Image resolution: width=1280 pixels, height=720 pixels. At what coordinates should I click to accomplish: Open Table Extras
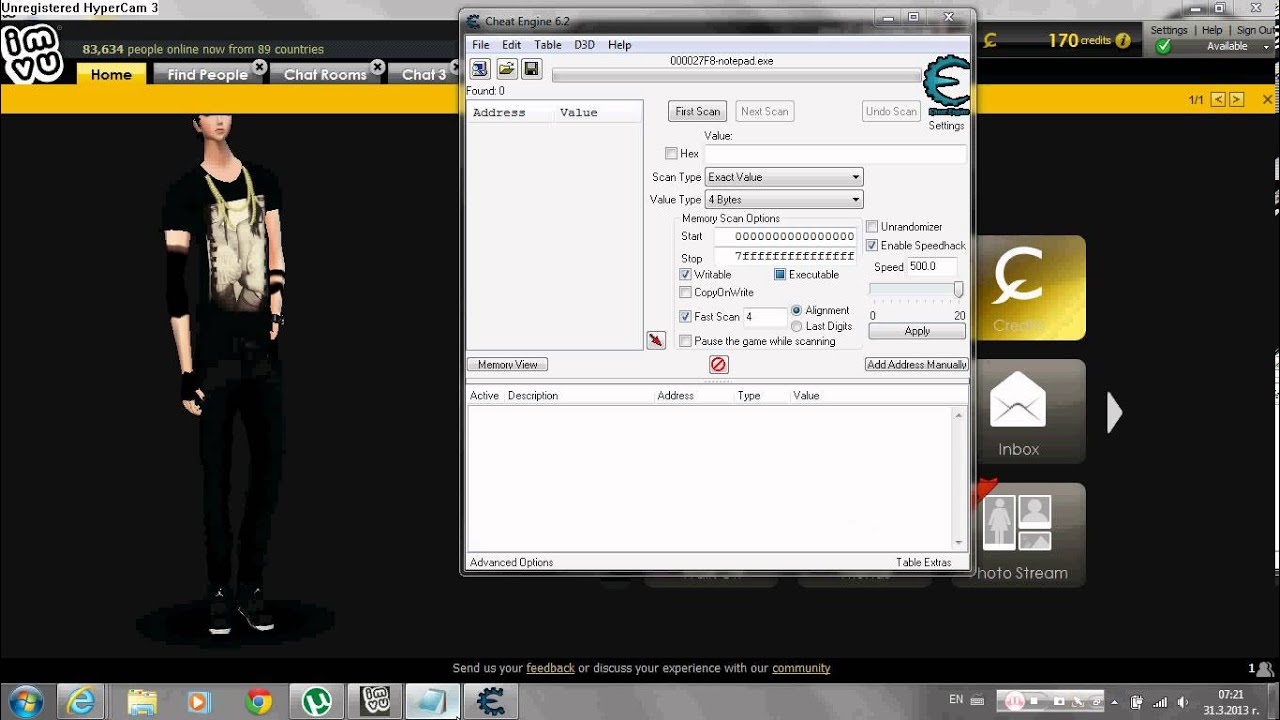(924, 562)
